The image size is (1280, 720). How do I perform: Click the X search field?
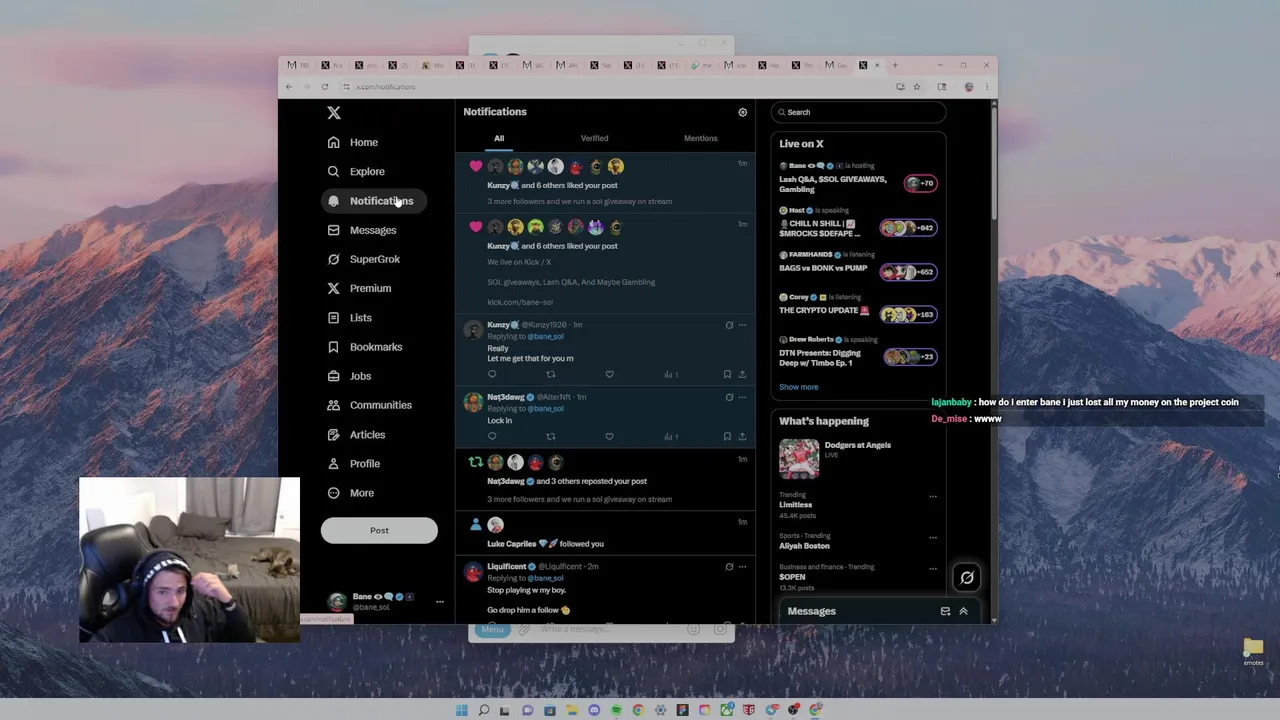858,112
